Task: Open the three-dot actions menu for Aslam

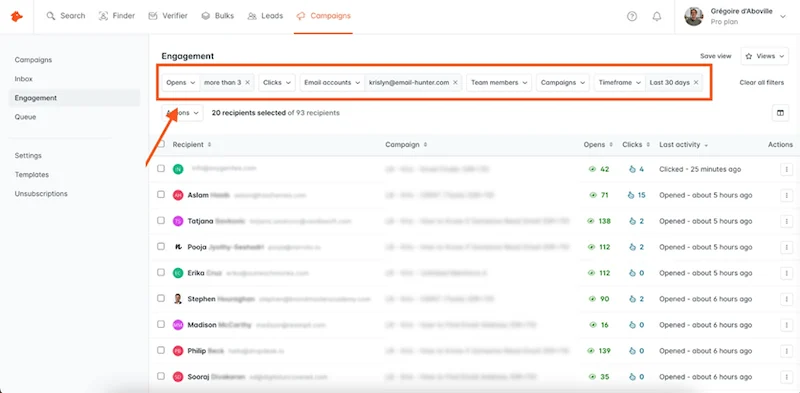Action: click(786, 195)
